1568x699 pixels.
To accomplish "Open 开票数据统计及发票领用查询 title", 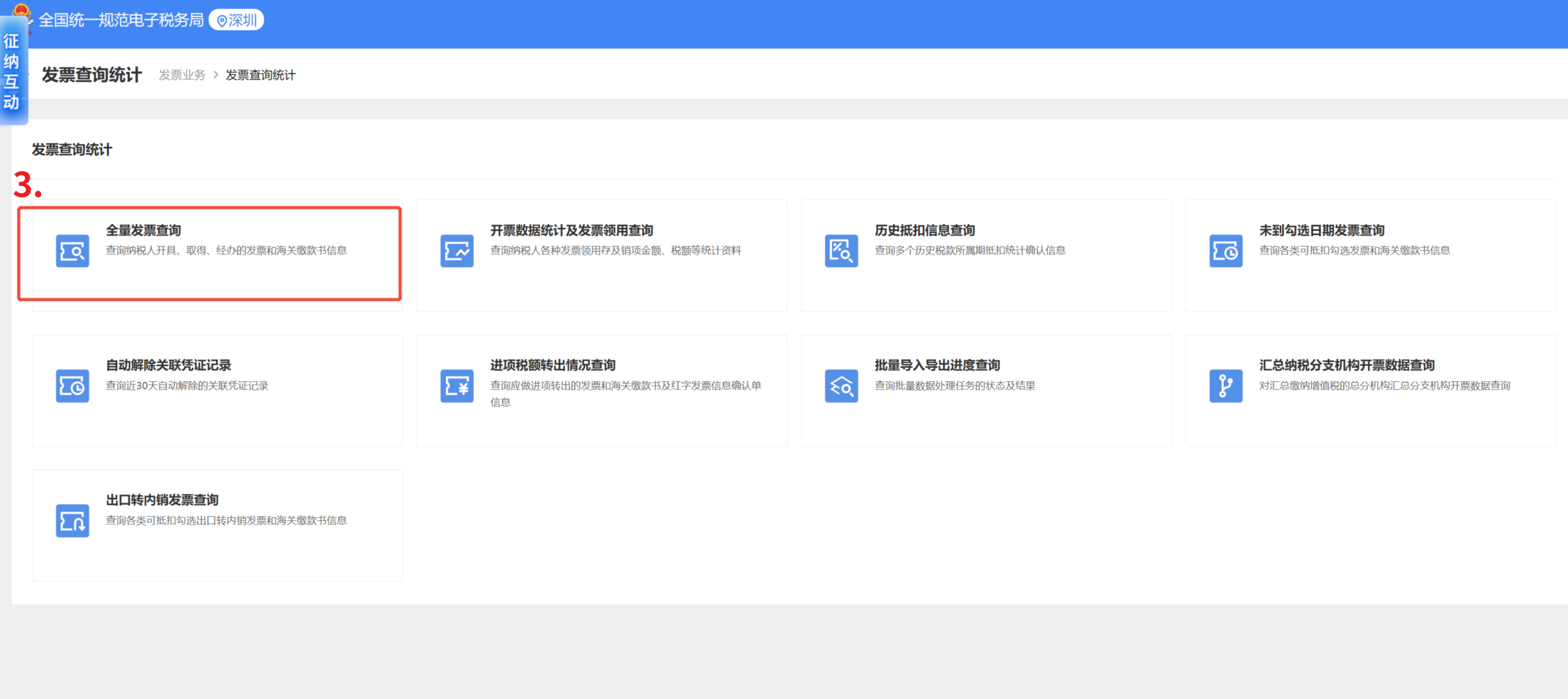I will coord(571,230).
